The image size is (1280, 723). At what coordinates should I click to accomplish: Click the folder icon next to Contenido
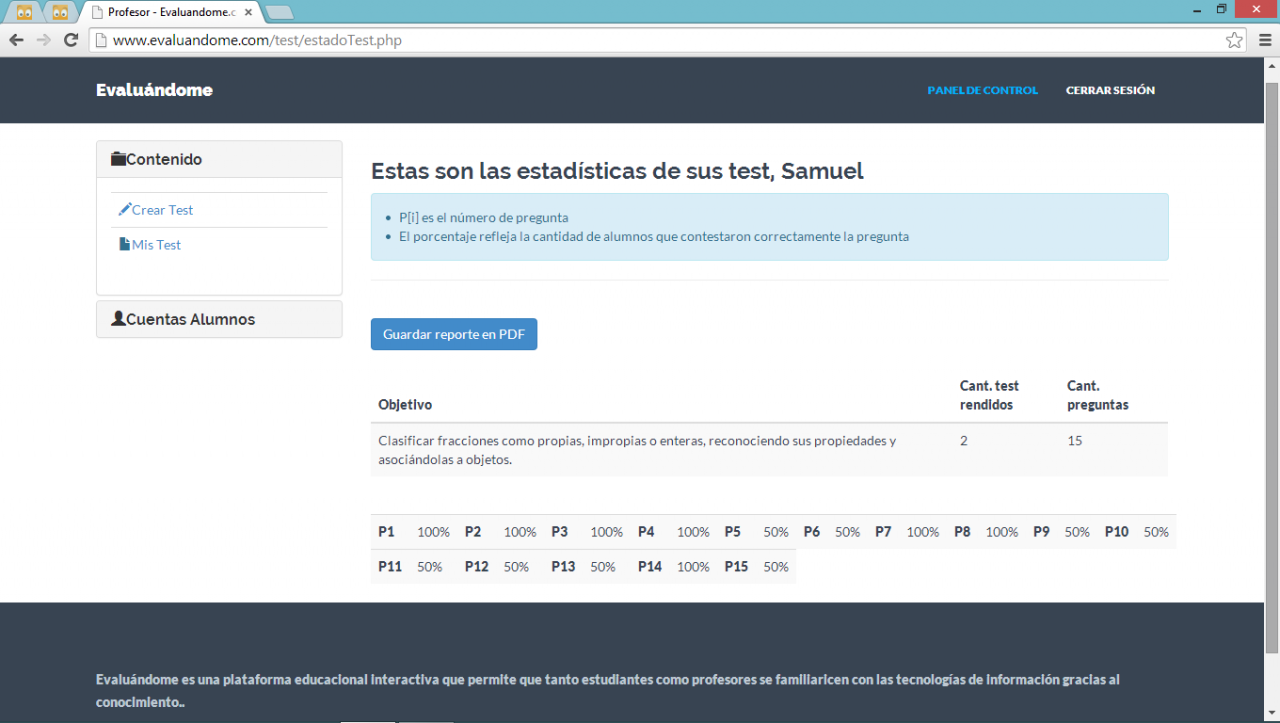pyautogui.click(x=118, y=159)
